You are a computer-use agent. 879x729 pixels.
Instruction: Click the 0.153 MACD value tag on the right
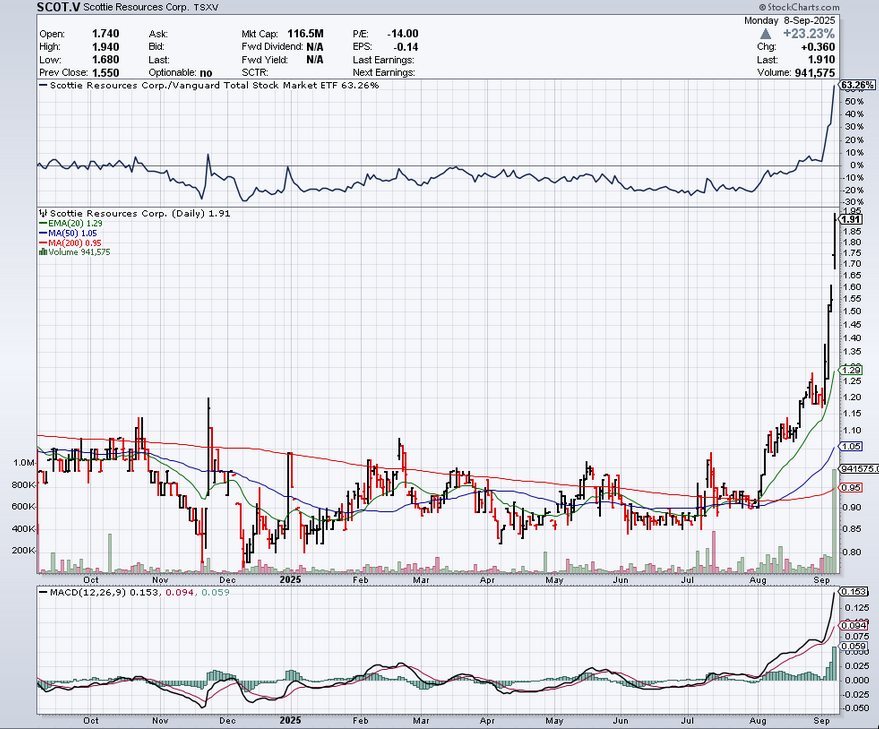point(854,592)
